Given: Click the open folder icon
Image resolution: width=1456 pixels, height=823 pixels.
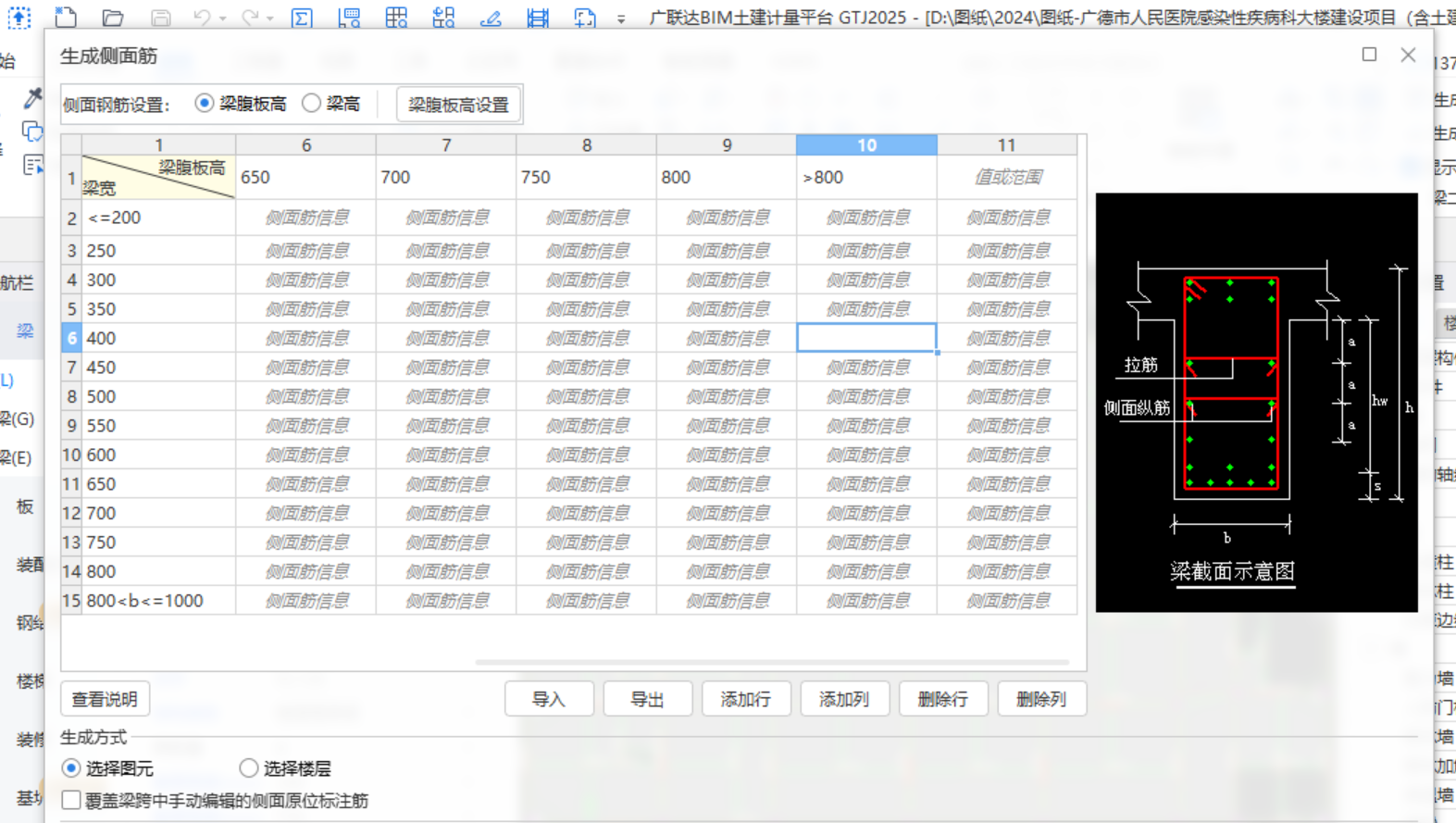Looking at the screenshot, I should click(x=113, y=17).
